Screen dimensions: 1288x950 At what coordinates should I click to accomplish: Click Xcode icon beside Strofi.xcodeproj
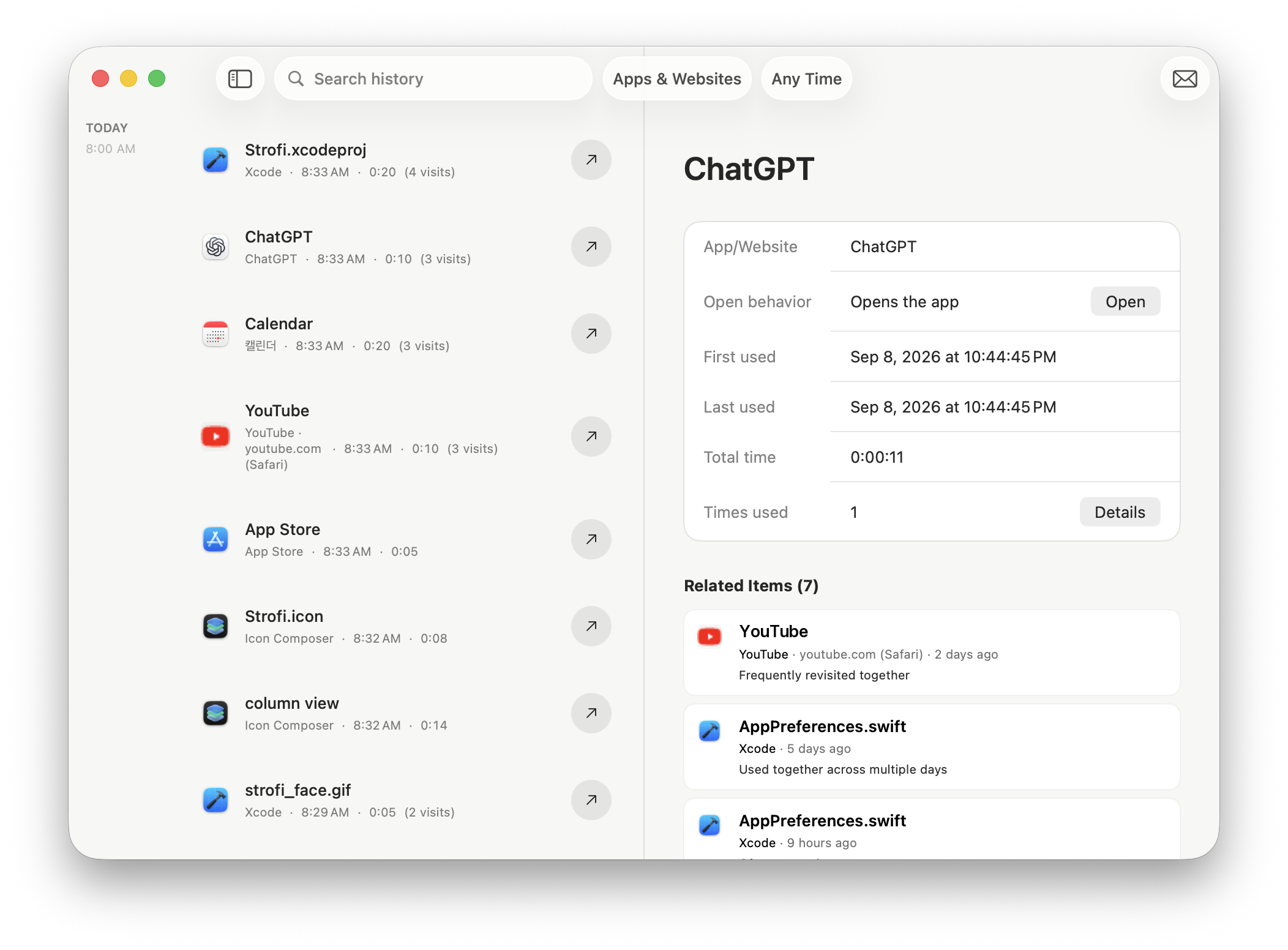click(x=215, y=160)
